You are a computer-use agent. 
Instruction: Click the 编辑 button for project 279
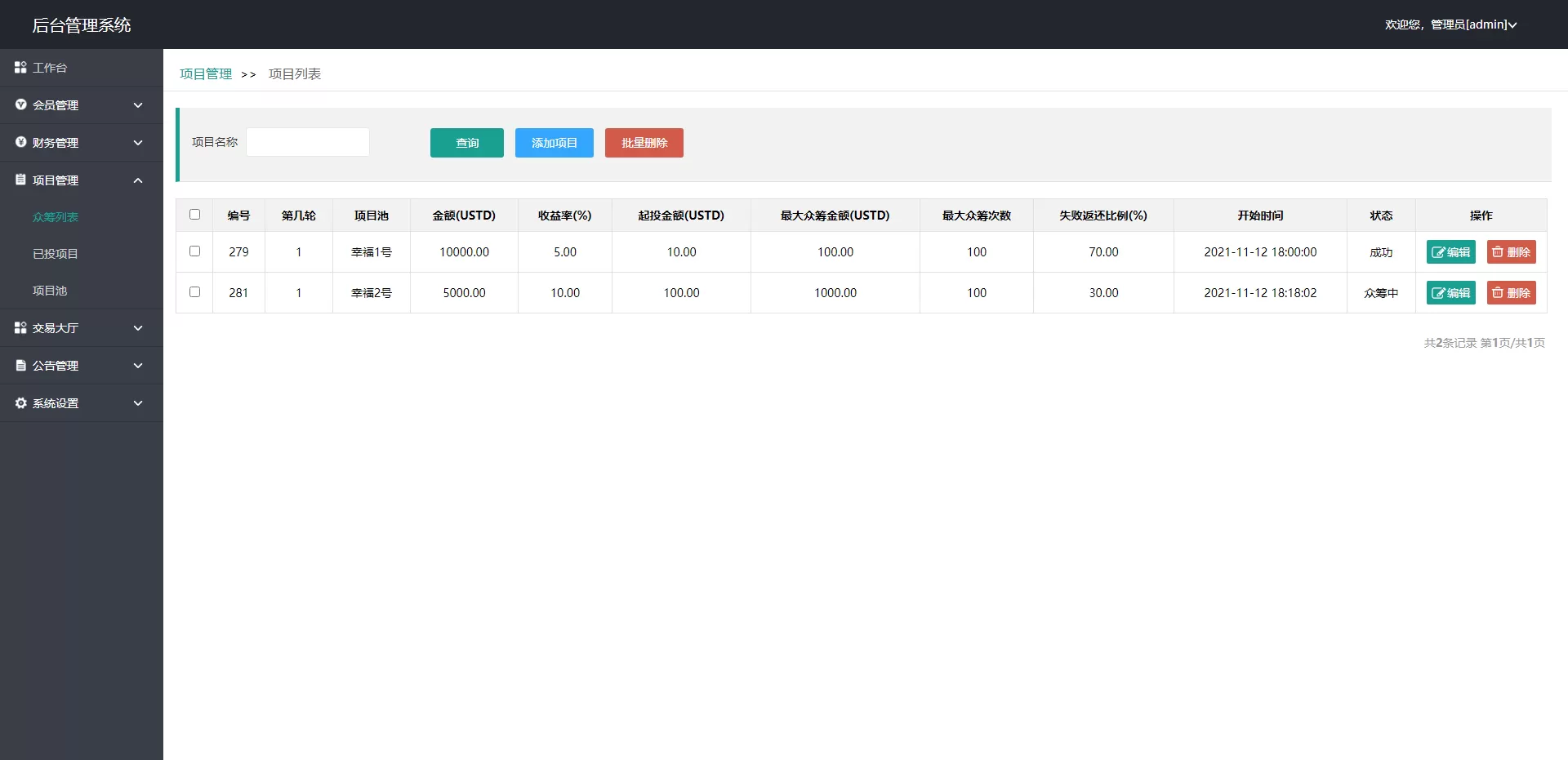click(1450, 252)
